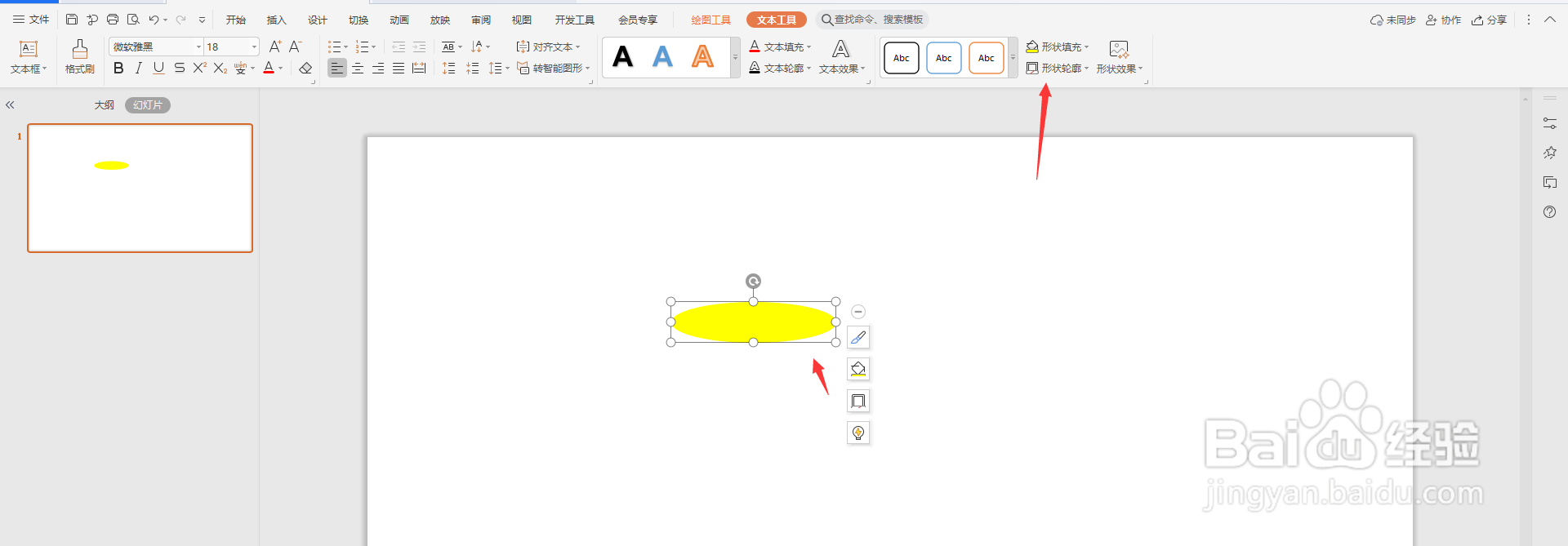Expand the WordArt style gallery
This screenshot has height=546, width=1568.
pyautogui.click(x=735, y=58)
